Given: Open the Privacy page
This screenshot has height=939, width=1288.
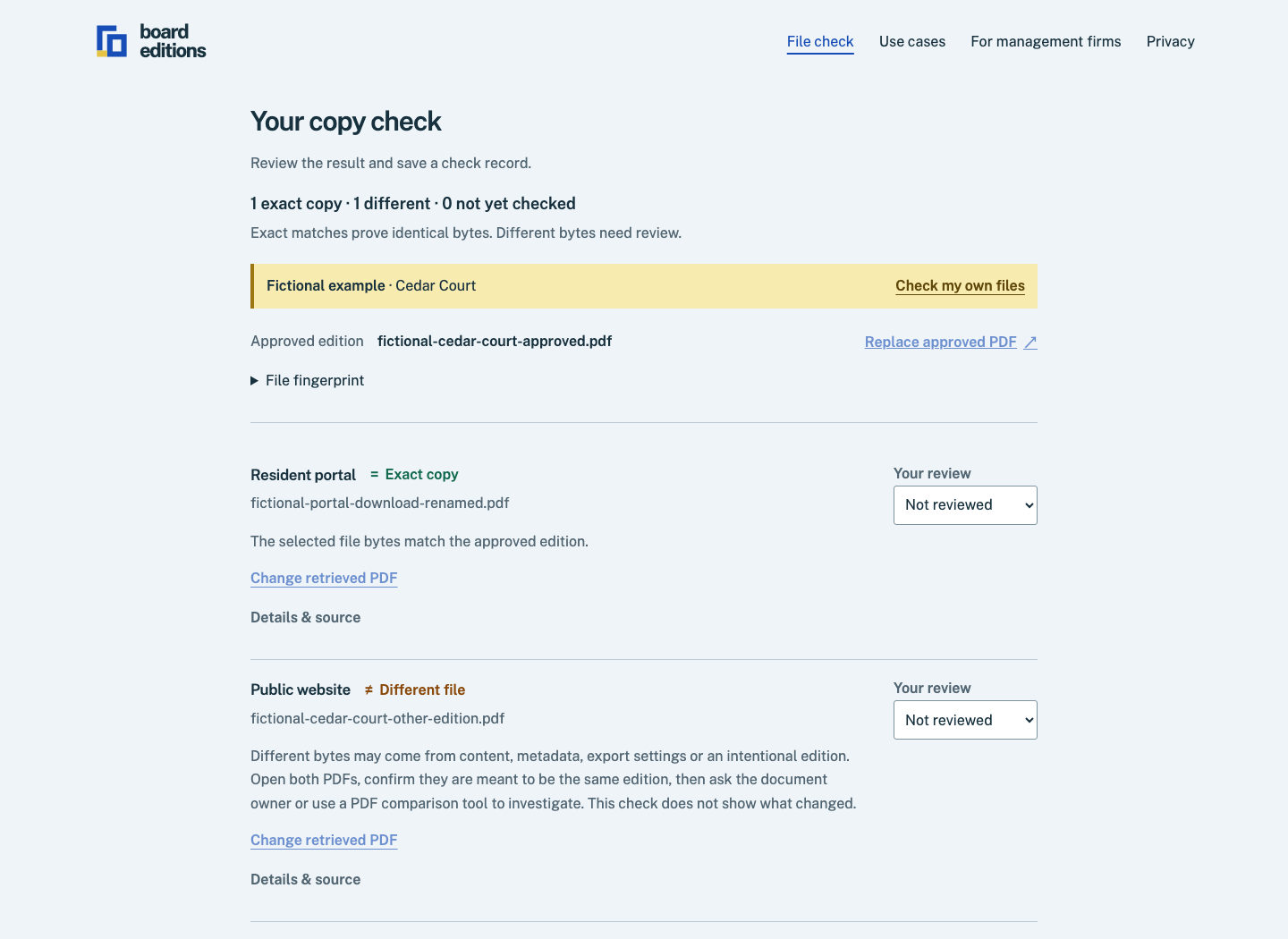Looking at the screenshot, I should 1170,42.
